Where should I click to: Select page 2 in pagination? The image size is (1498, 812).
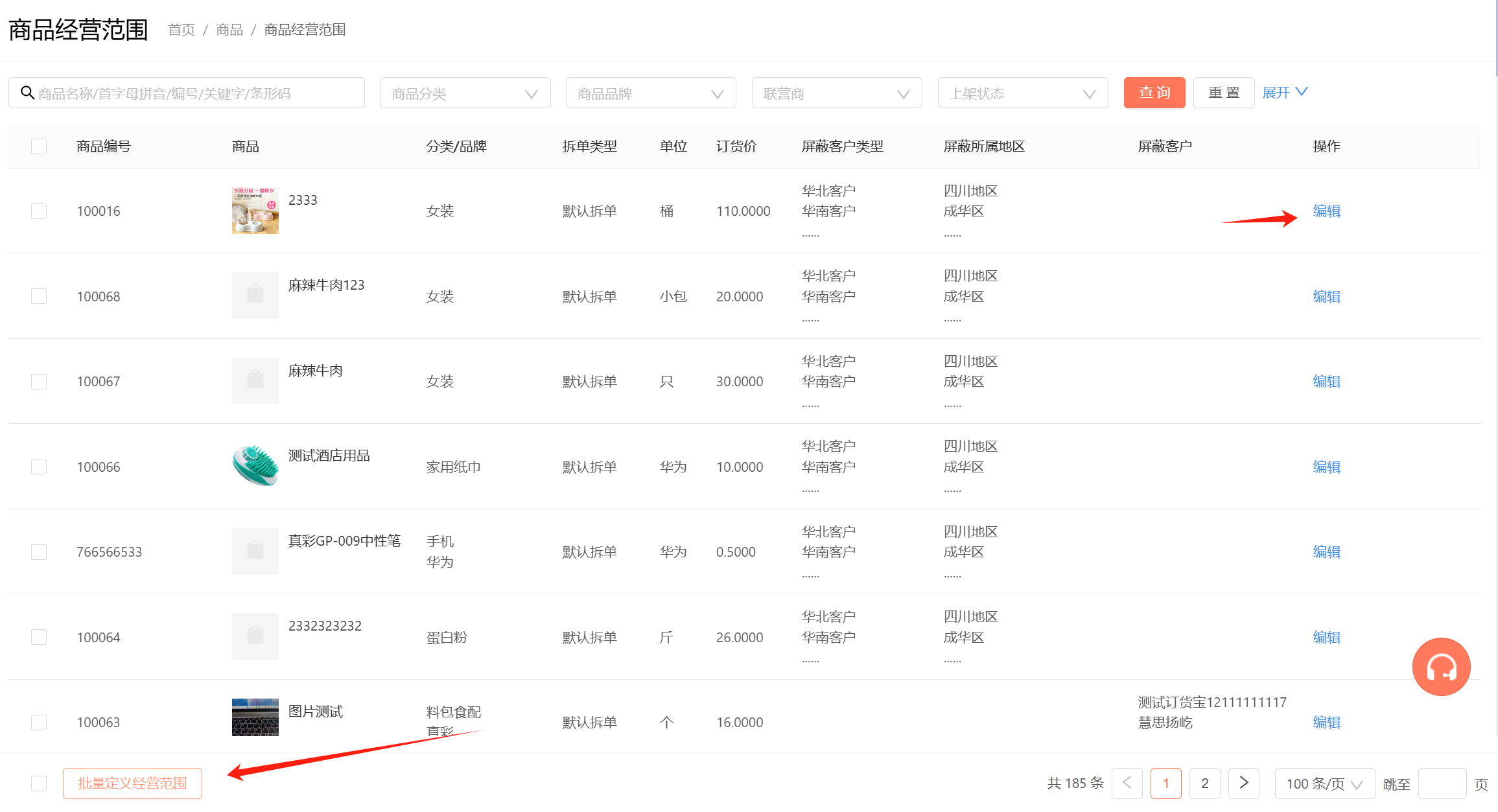tap(1204, 783)
